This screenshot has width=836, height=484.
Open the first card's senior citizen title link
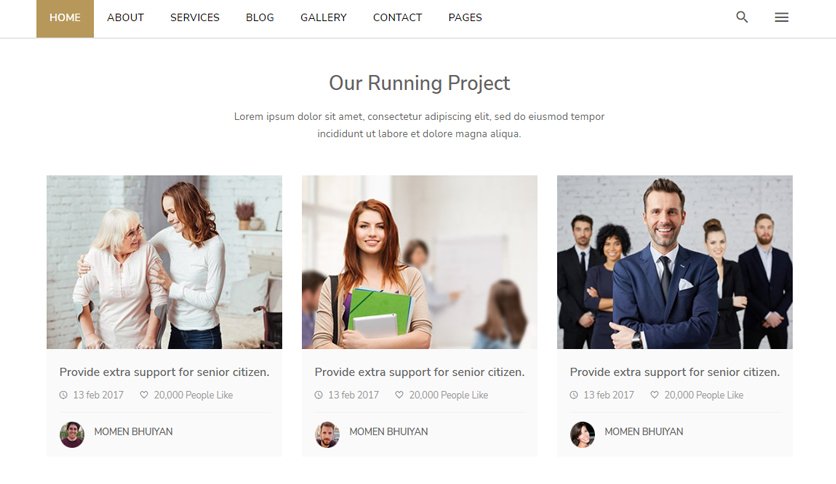164,372
